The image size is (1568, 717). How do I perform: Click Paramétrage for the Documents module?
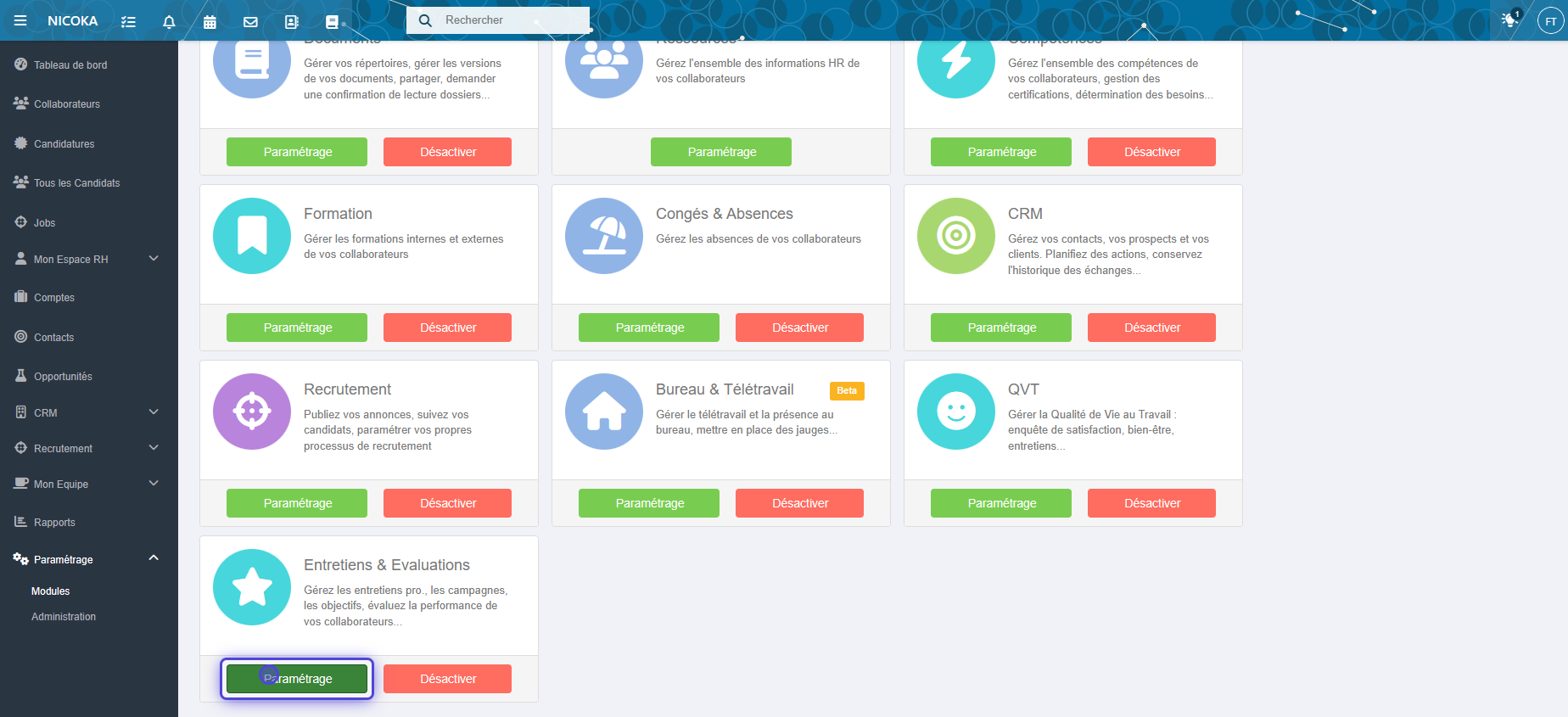point(297,152)
